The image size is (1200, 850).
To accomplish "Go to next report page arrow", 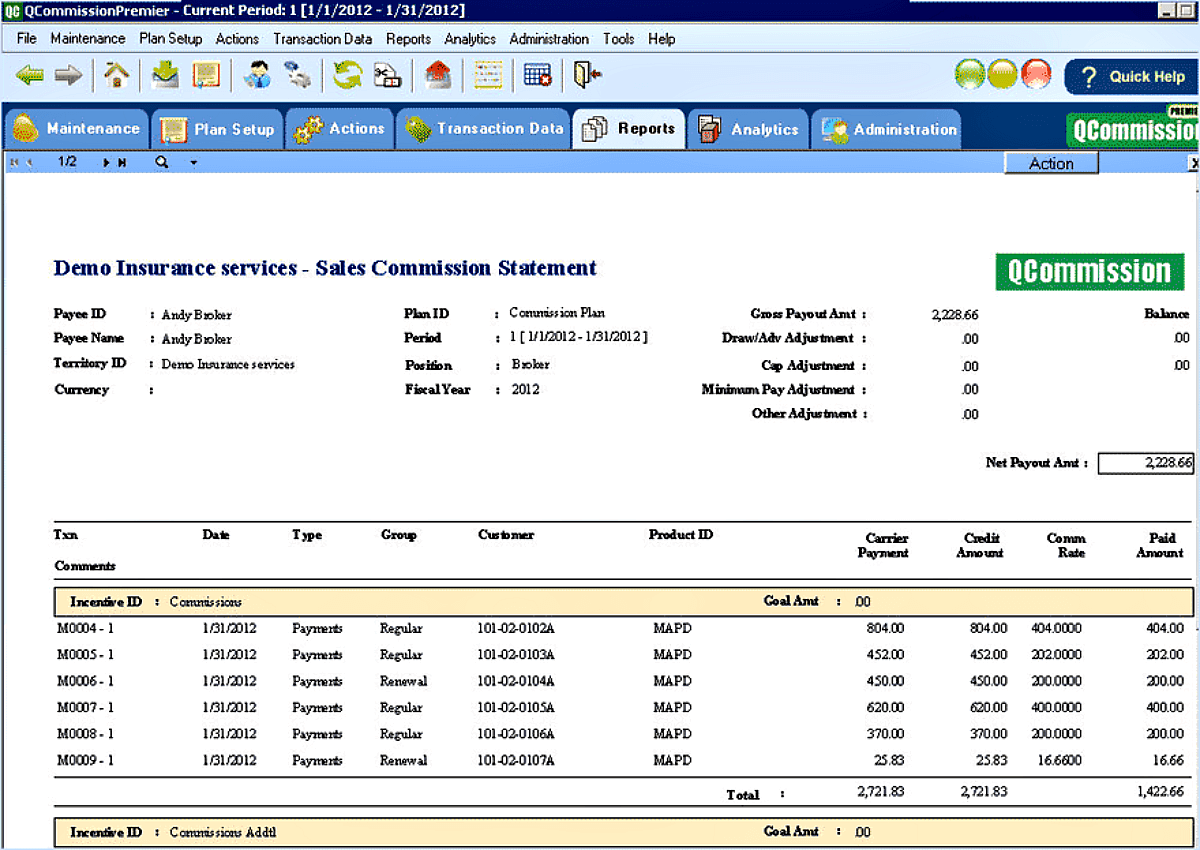I will click(x=106, y=162).
